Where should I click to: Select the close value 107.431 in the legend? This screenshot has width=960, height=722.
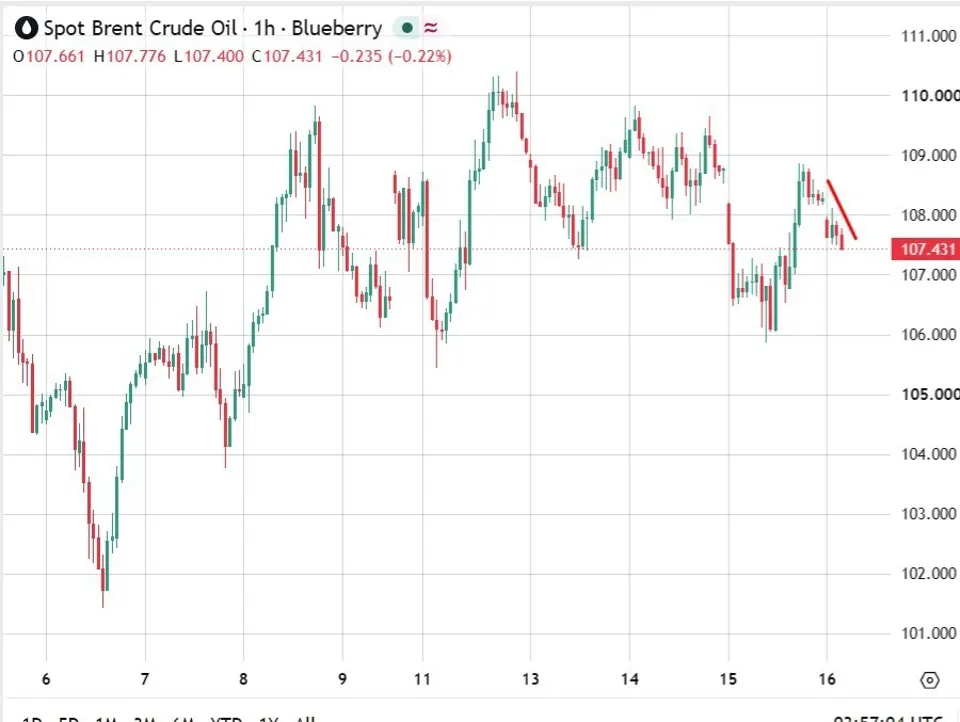pos(293,57)
